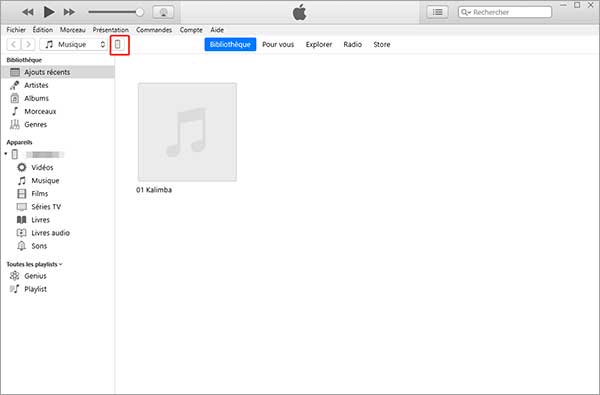Click the Ajouts récents grid icon
Screen dimensions: 600x395
point(15,72)
